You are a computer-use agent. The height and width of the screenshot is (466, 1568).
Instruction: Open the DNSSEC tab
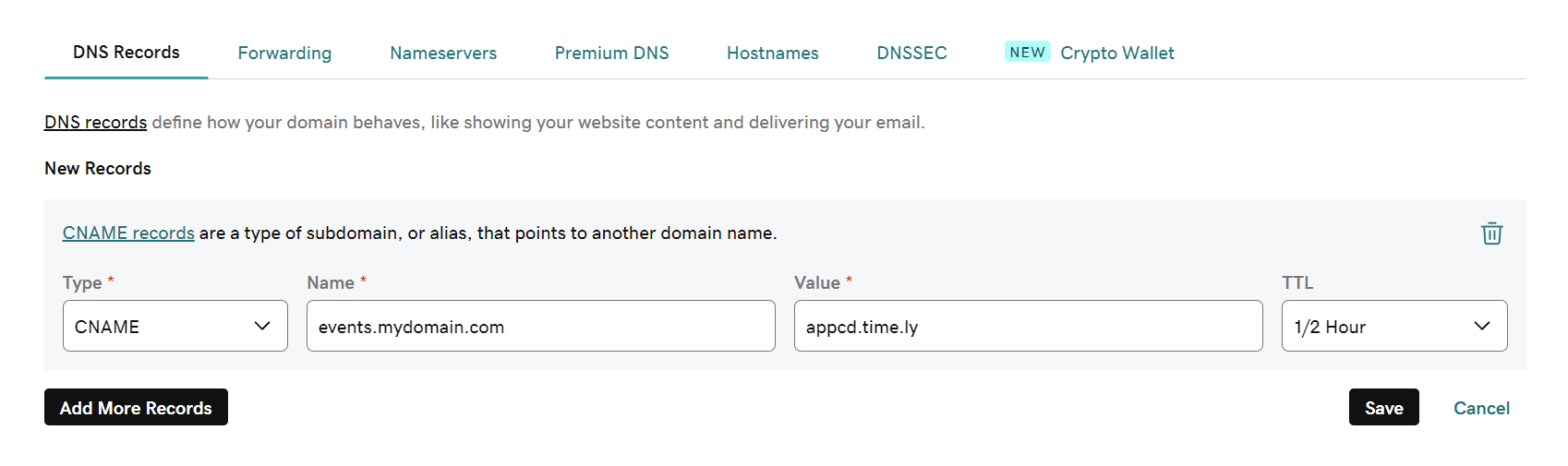click(911, 54)
